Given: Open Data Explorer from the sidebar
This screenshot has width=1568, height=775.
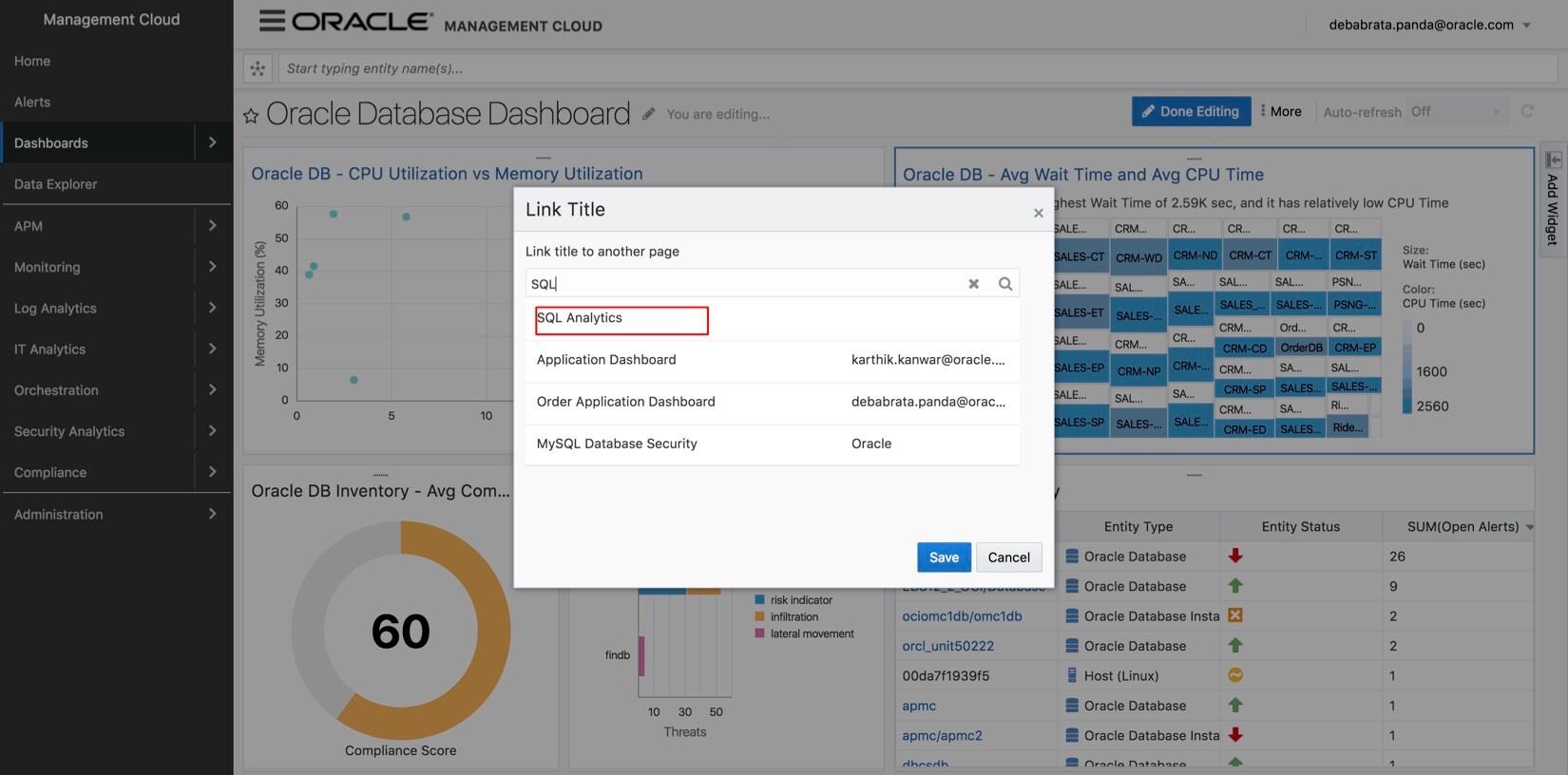Looking at the screenshot, I should pyautogui.click(x=56, y=184).
